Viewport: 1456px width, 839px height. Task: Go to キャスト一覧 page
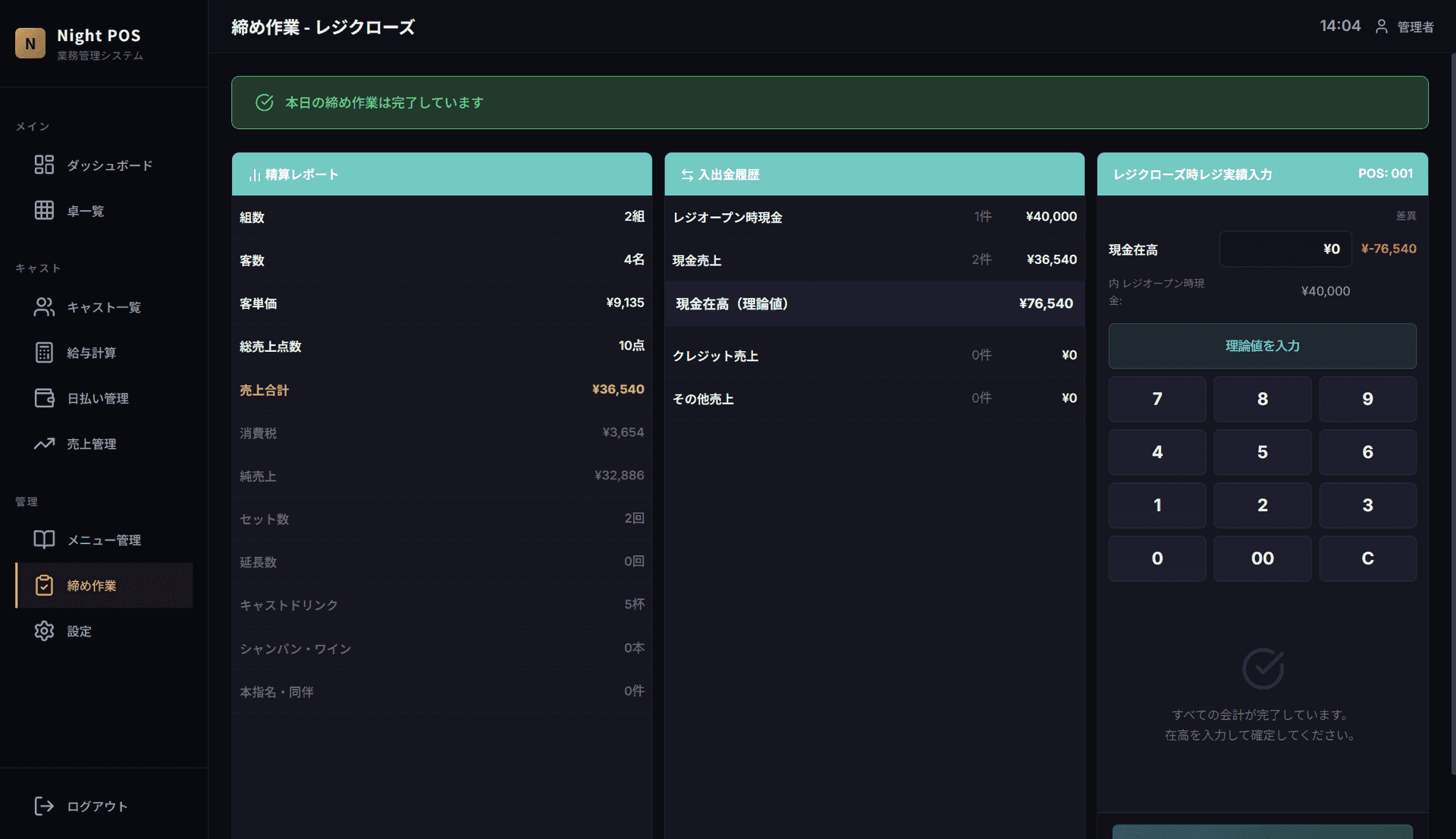point(104,306)
